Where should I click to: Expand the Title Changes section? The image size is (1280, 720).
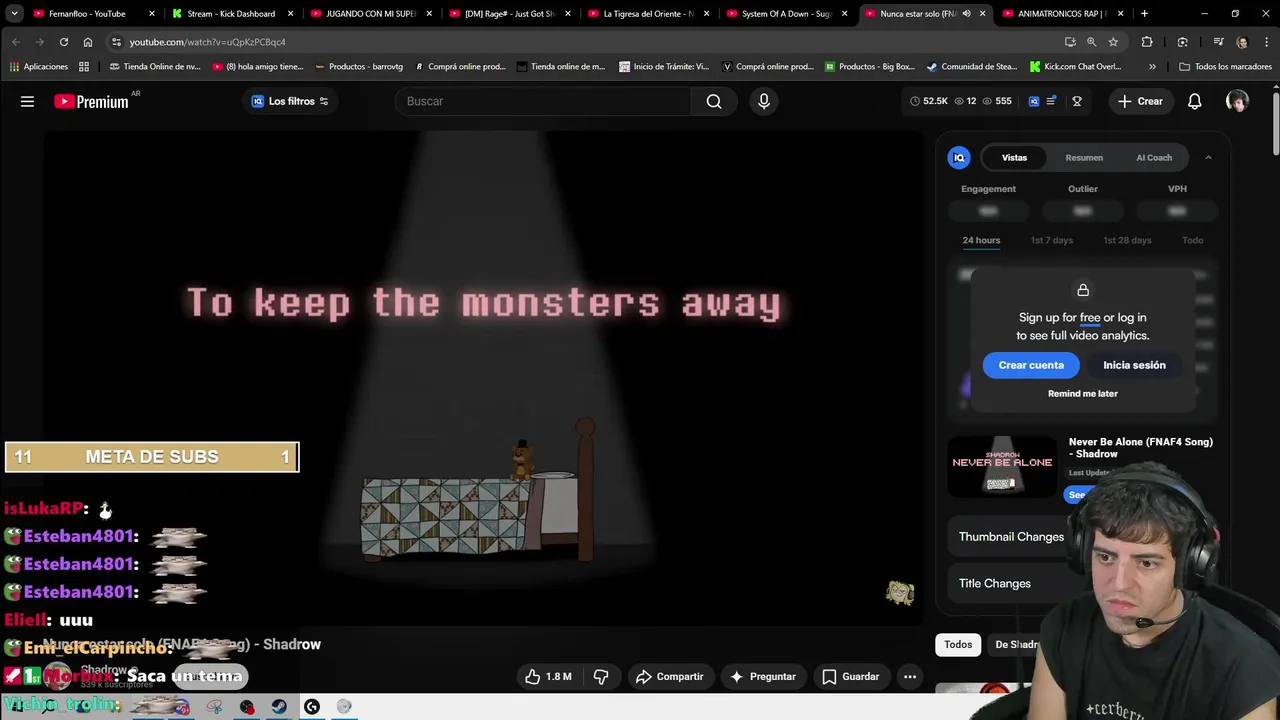tap(994, 583)
